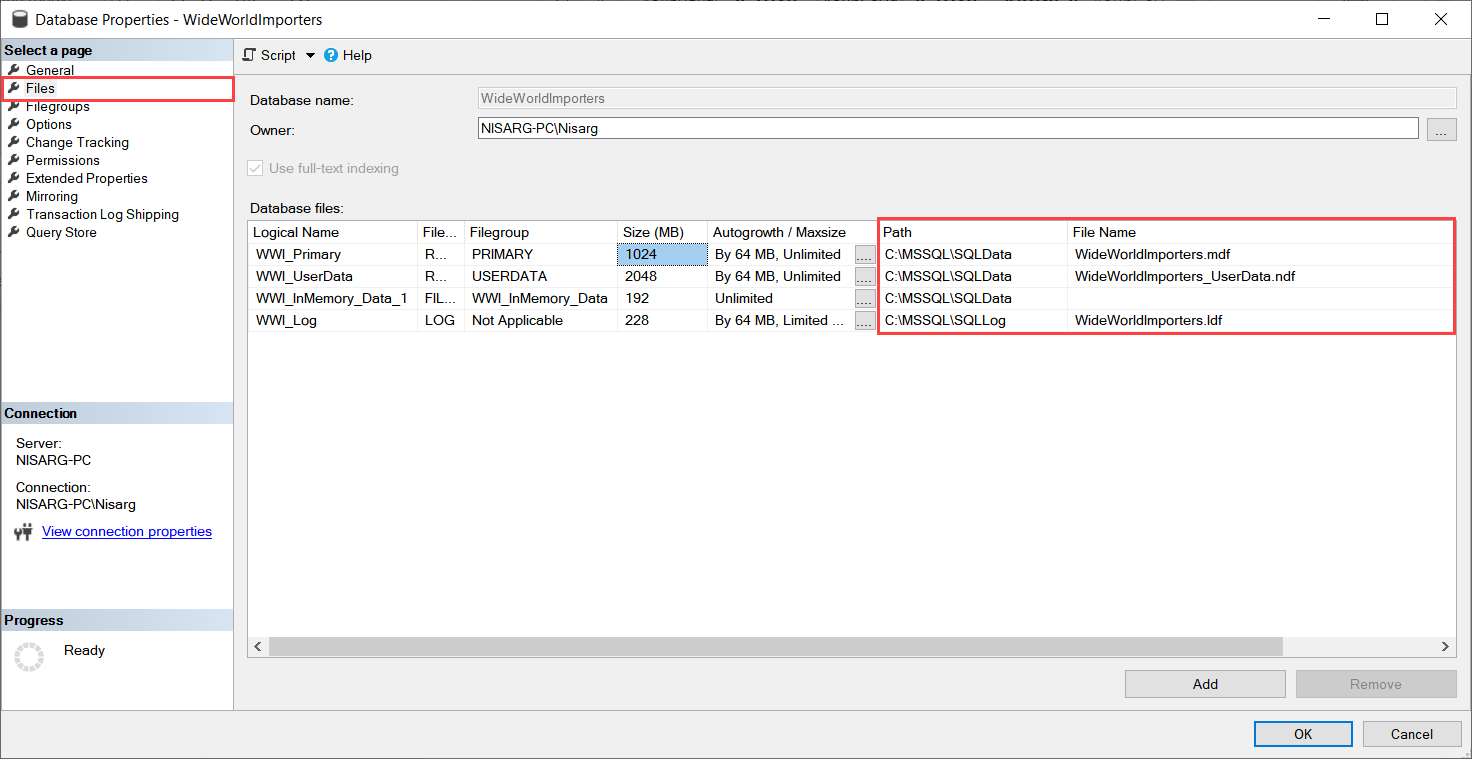Click the size cell showing 228
Screen dimensions: 1472x759
tap(663, 320)
